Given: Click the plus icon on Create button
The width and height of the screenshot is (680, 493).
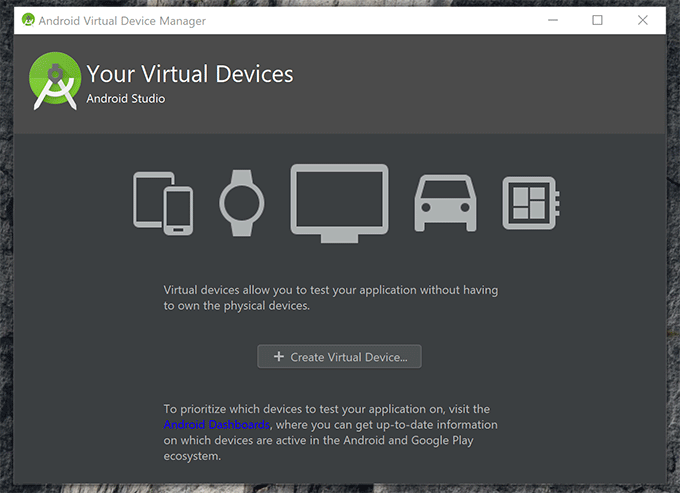Looking at the screenshot, I should click(x=279, y=356).
